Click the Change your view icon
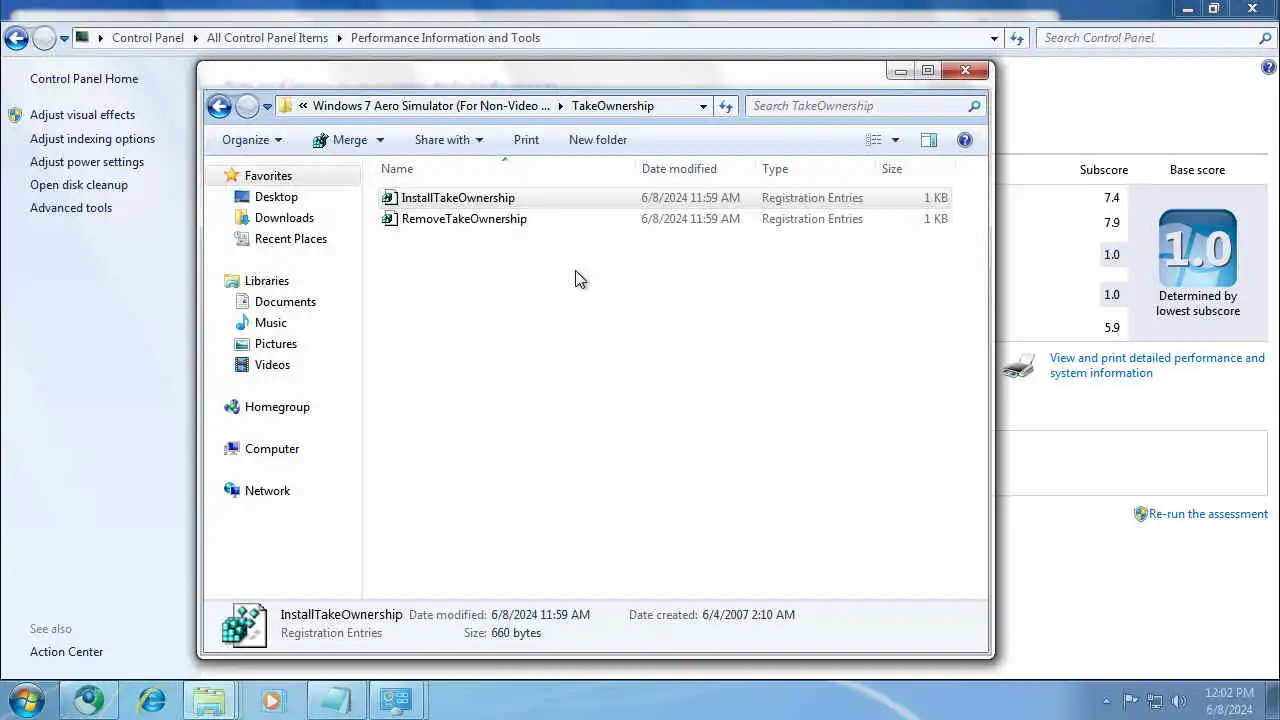The image size is (1280, 720). (x=874, y=140)
